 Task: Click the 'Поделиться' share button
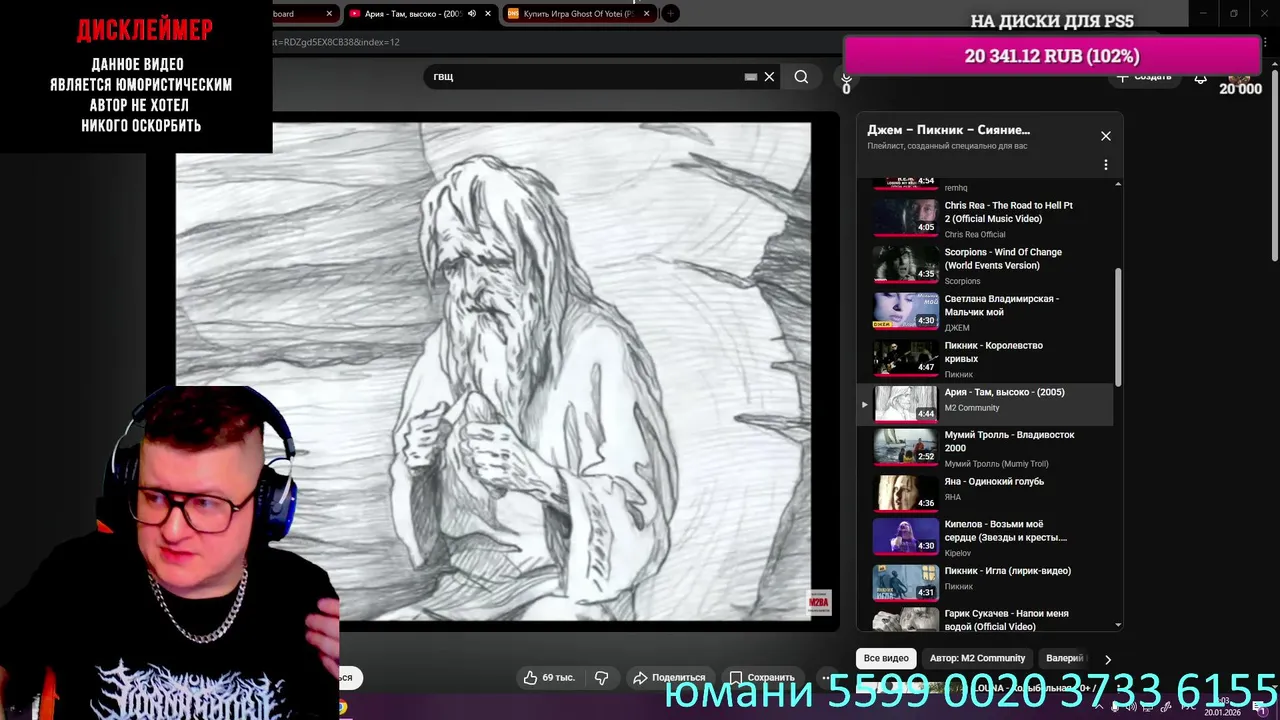669,677
